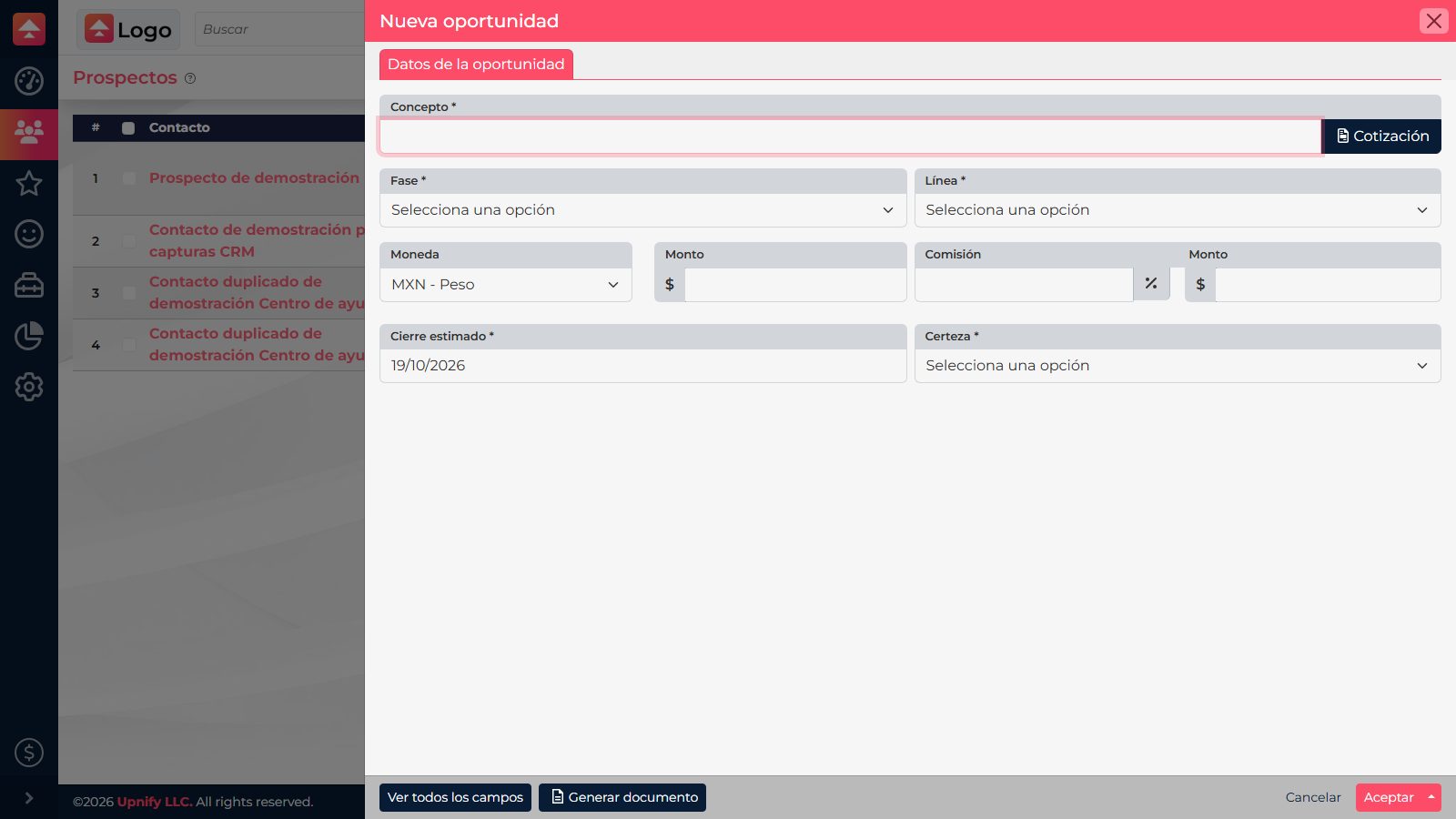The image size is (1456, 819).
Task: Open the dashboard gauge icon in sidebar
Action: [29, 81]
